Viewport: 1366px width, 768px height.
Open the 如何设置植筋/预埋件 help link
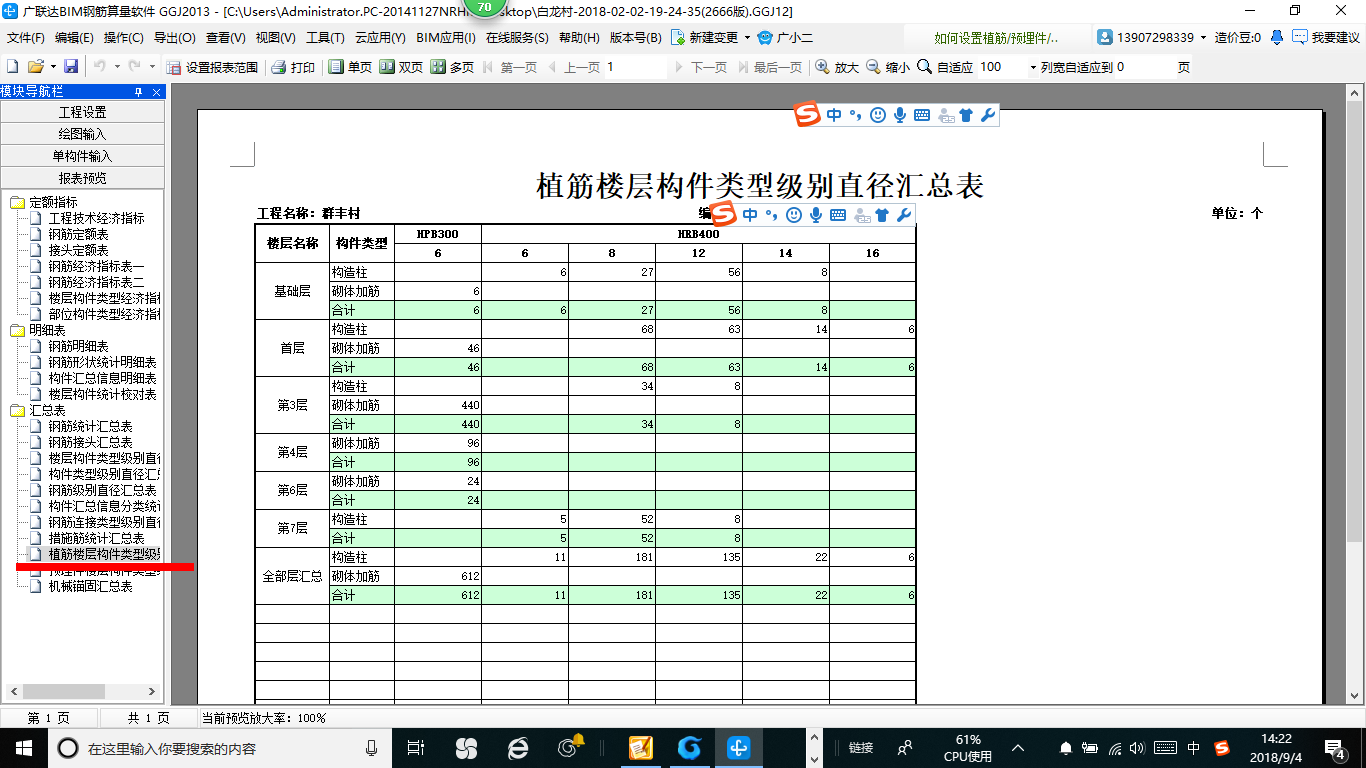[x=996, y=38]
